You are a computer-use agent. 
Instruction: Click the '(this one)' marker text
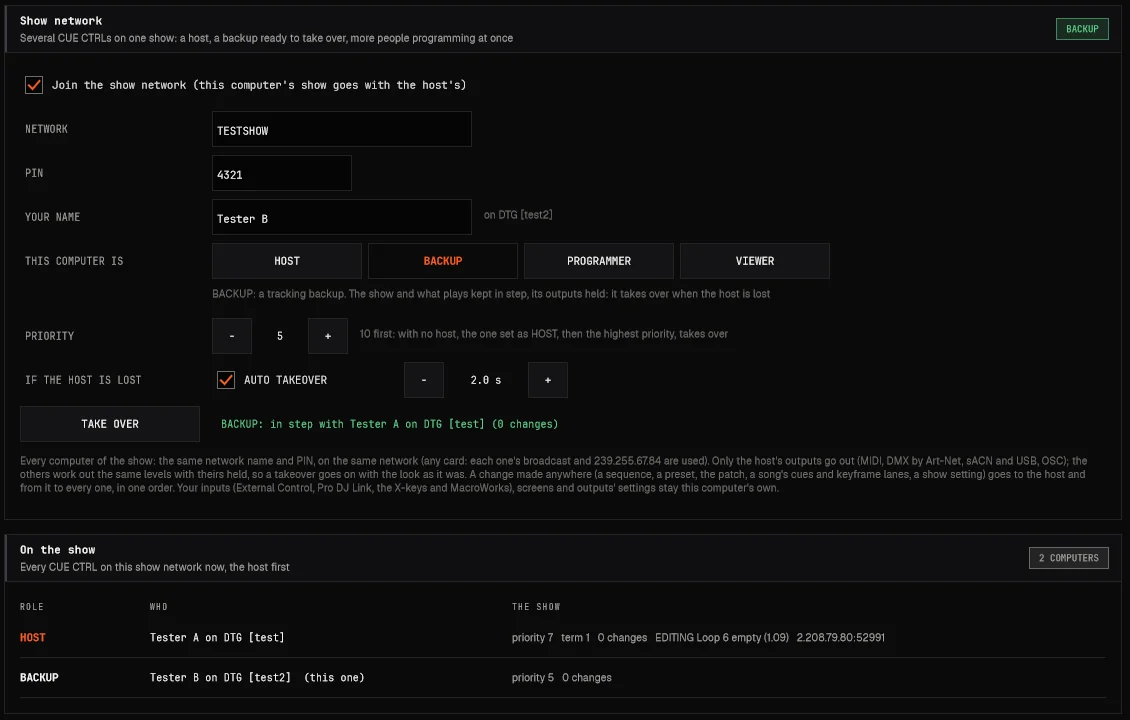click(x=334, y=677)
